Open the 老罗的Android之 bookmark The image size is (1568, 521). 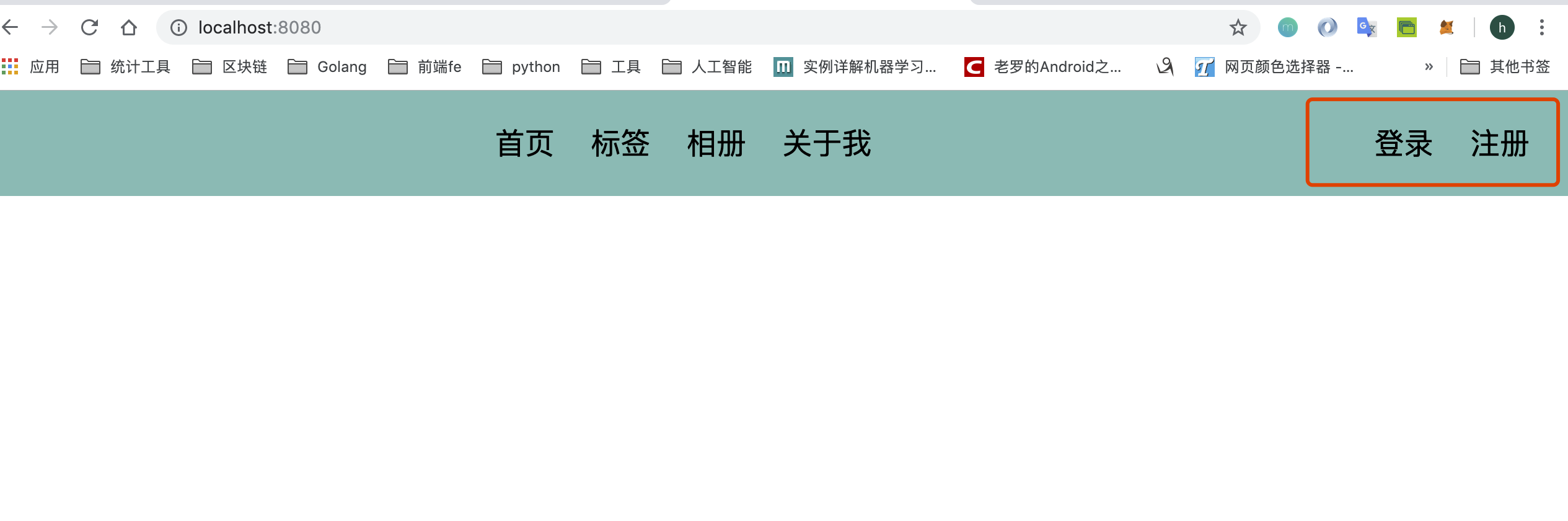1043,66
